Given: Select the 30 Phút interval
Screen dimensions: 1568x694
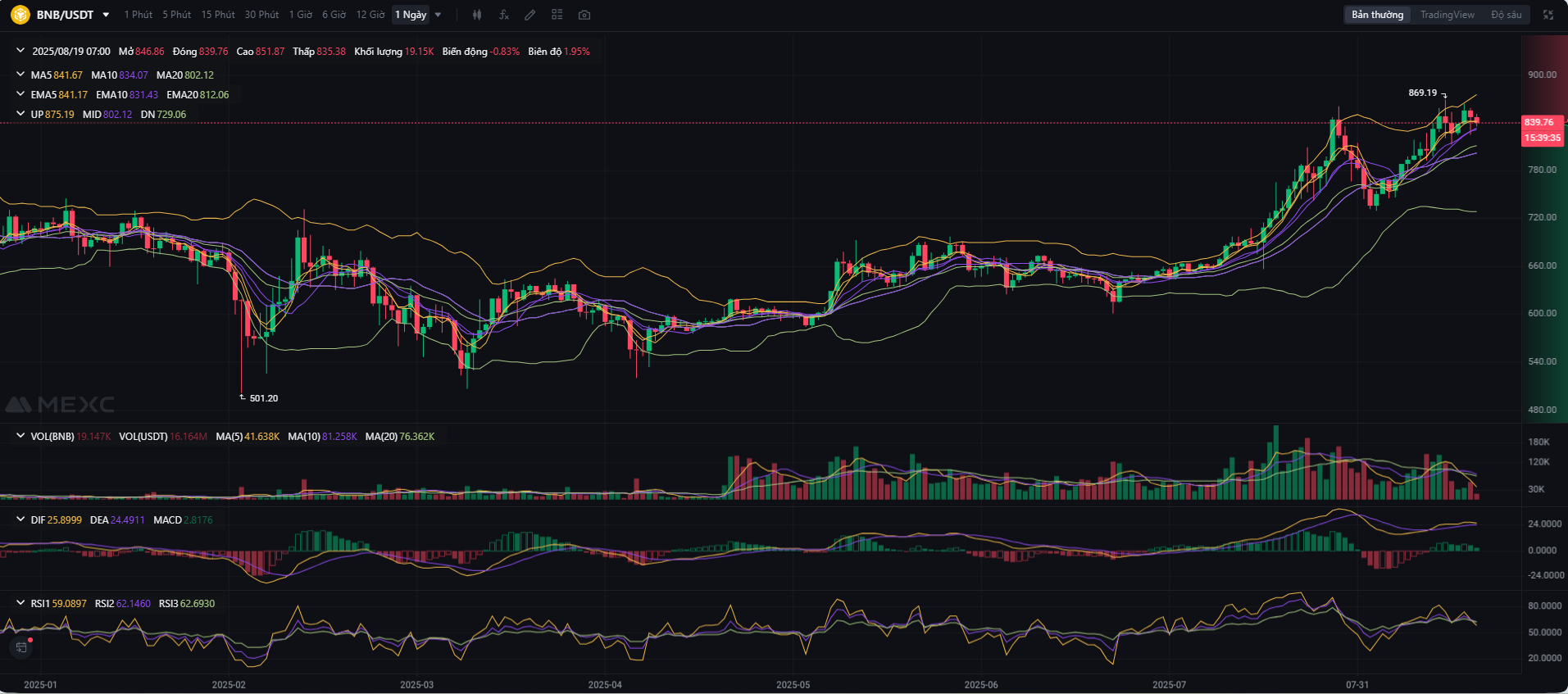Looking at the screenshot, I should pyautogui.click(x=261, y=15).
